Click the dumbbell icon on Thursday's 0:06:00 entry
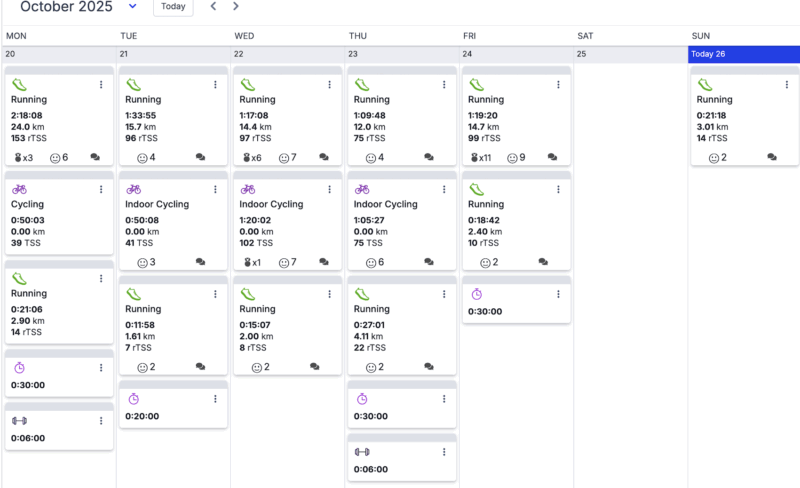800x488 pixels. click(362, 452)
